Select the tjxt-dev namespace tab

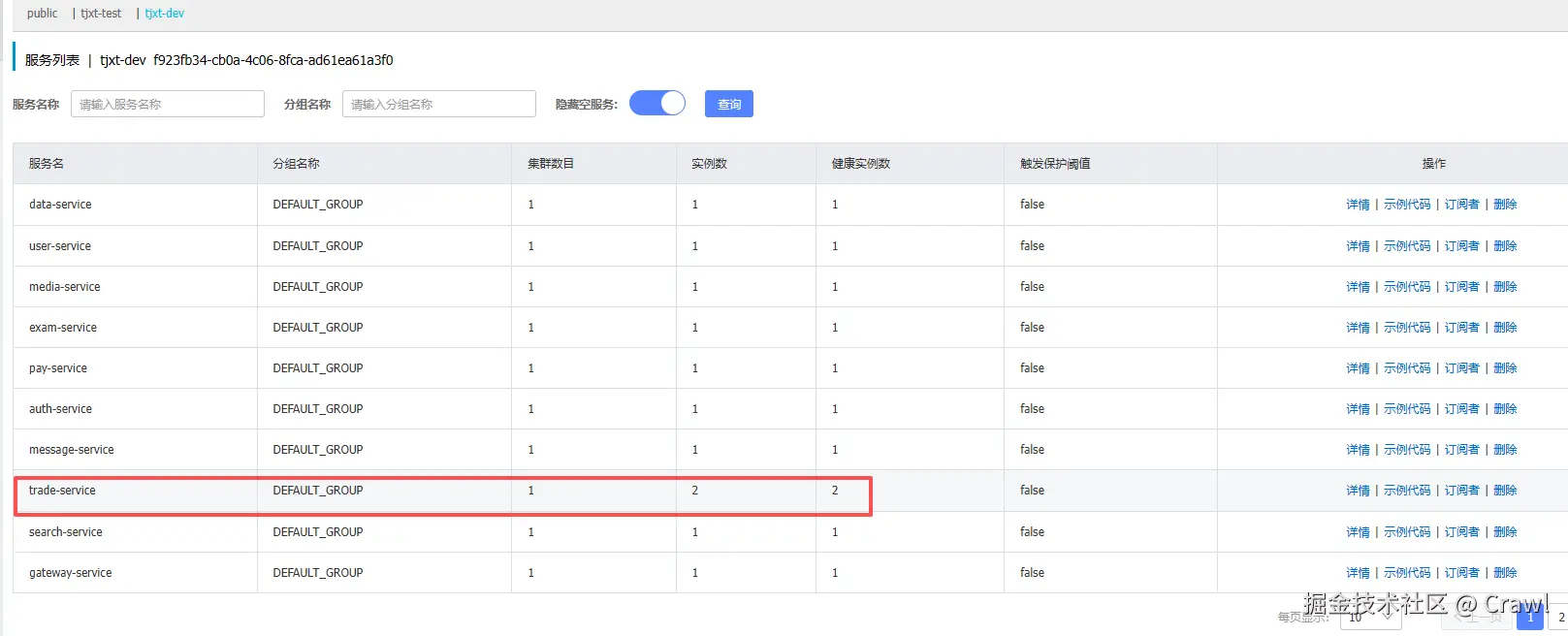coord(164,14)
